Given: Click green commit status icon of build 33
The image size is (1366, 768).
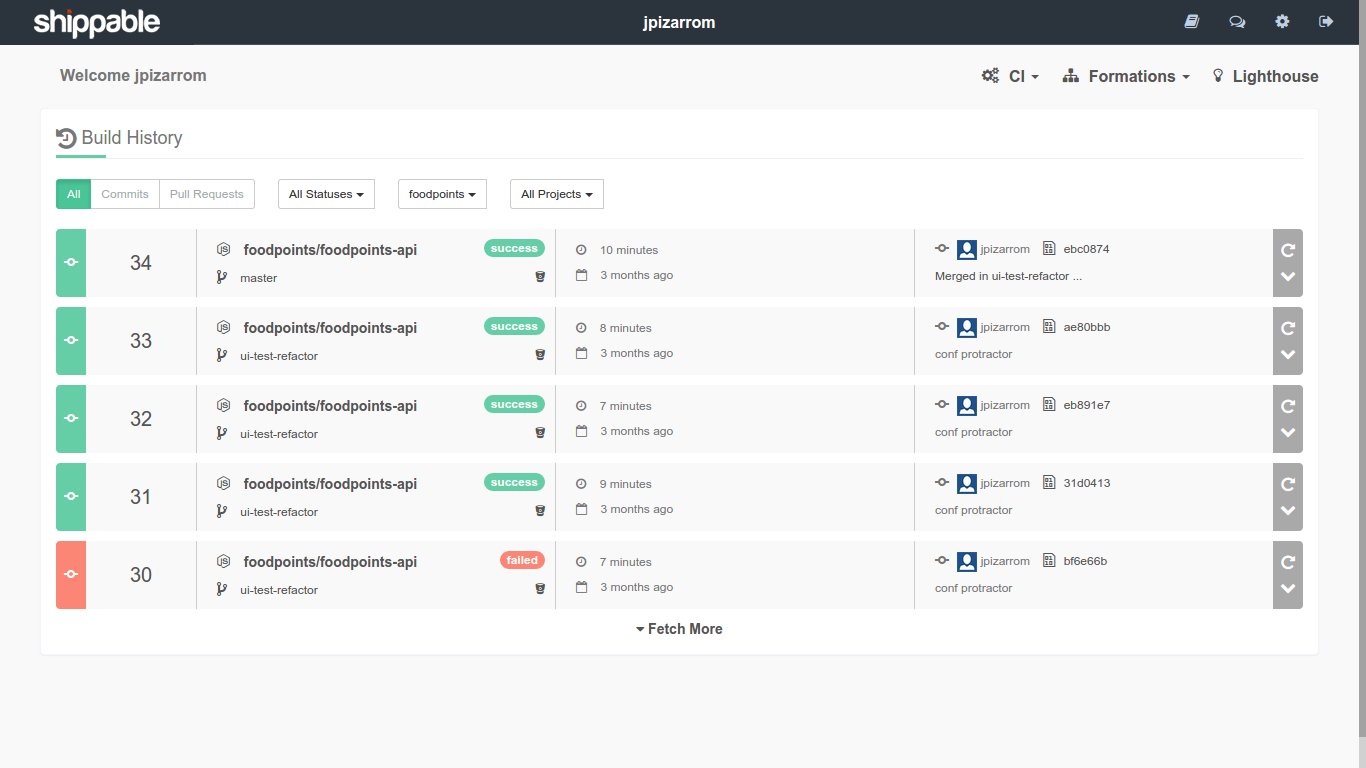Looking at the screenshot, I should tap(71, 341).
